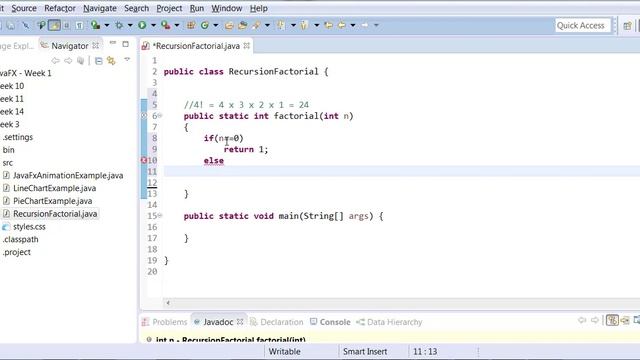The width and height of the screenshot is (640, 360).
Task: Select PieChartExample.java in Navigator
Action: (x=52, y=201)
